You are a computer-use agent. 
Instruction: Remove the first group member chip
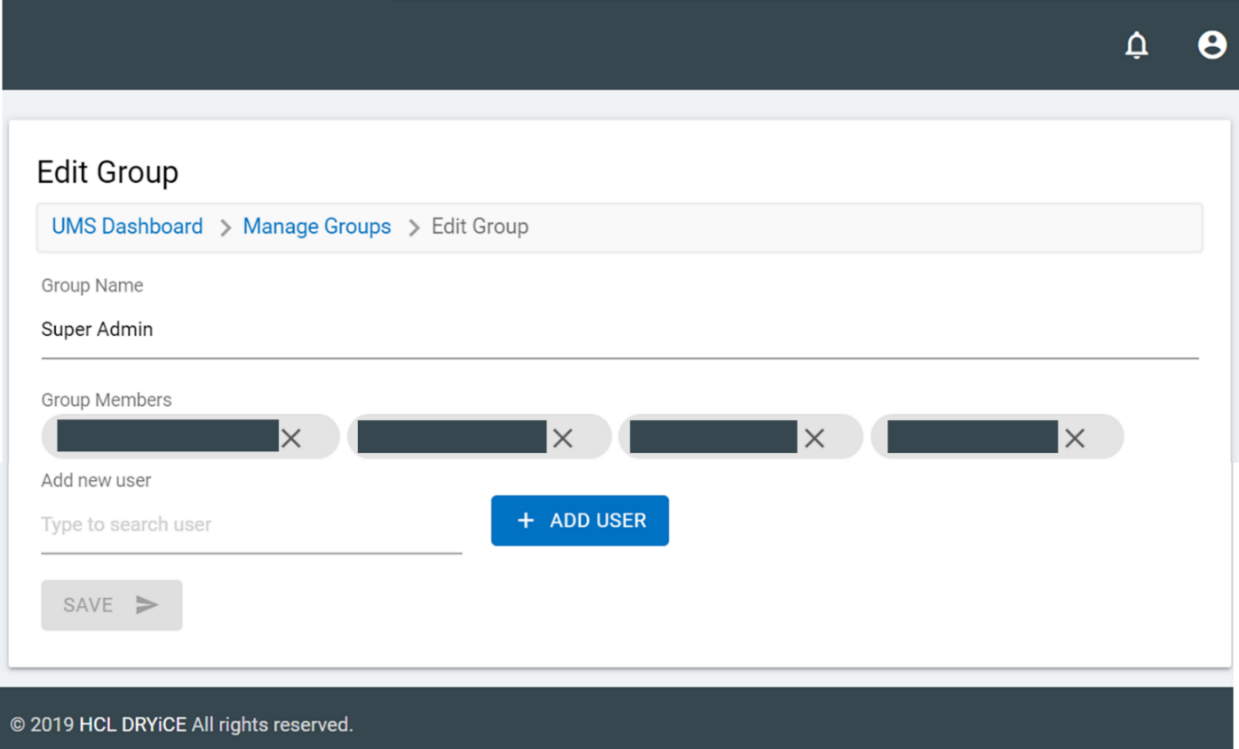click(291, 438)
